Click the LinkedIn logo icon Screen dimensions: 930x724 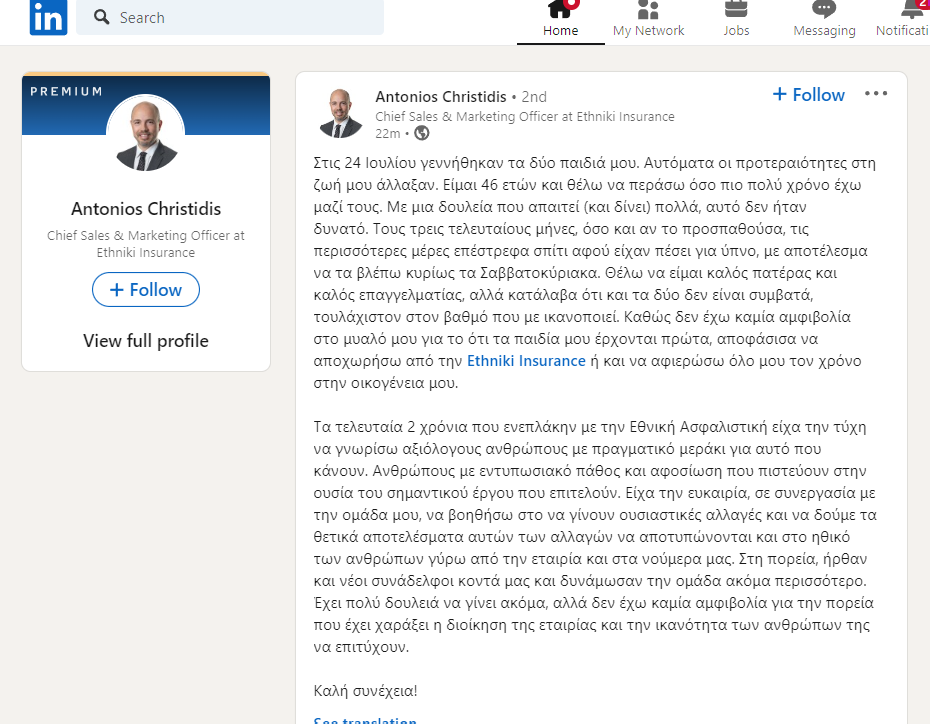(48, 18)
